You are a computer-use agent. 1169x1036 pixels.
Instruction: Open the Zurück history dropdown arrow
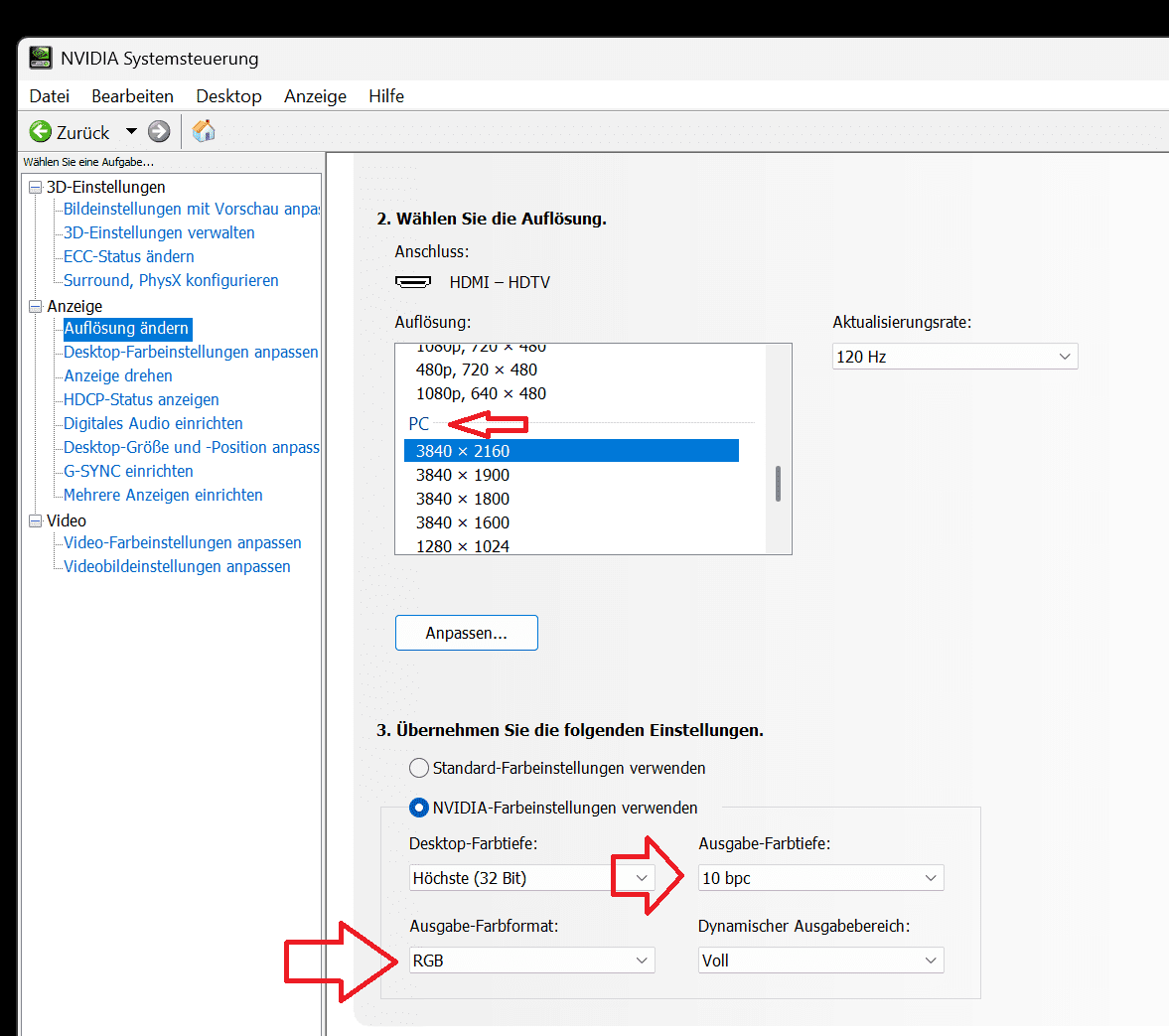[x=131, y=131]
